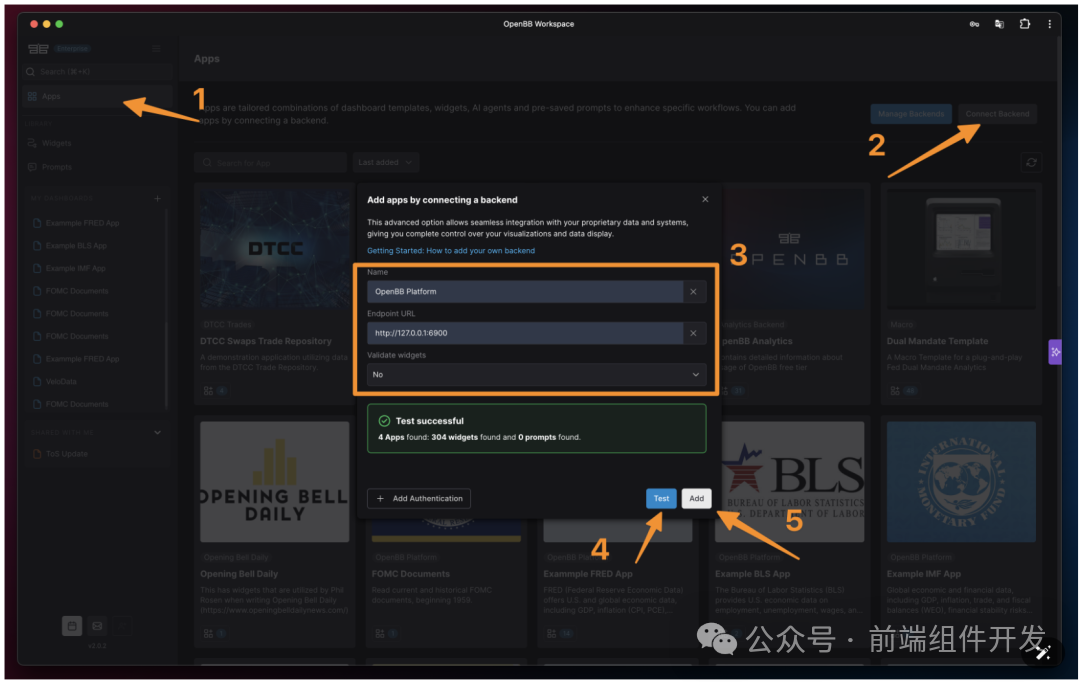Close the Add apps dialog

[x=705, y=199]
